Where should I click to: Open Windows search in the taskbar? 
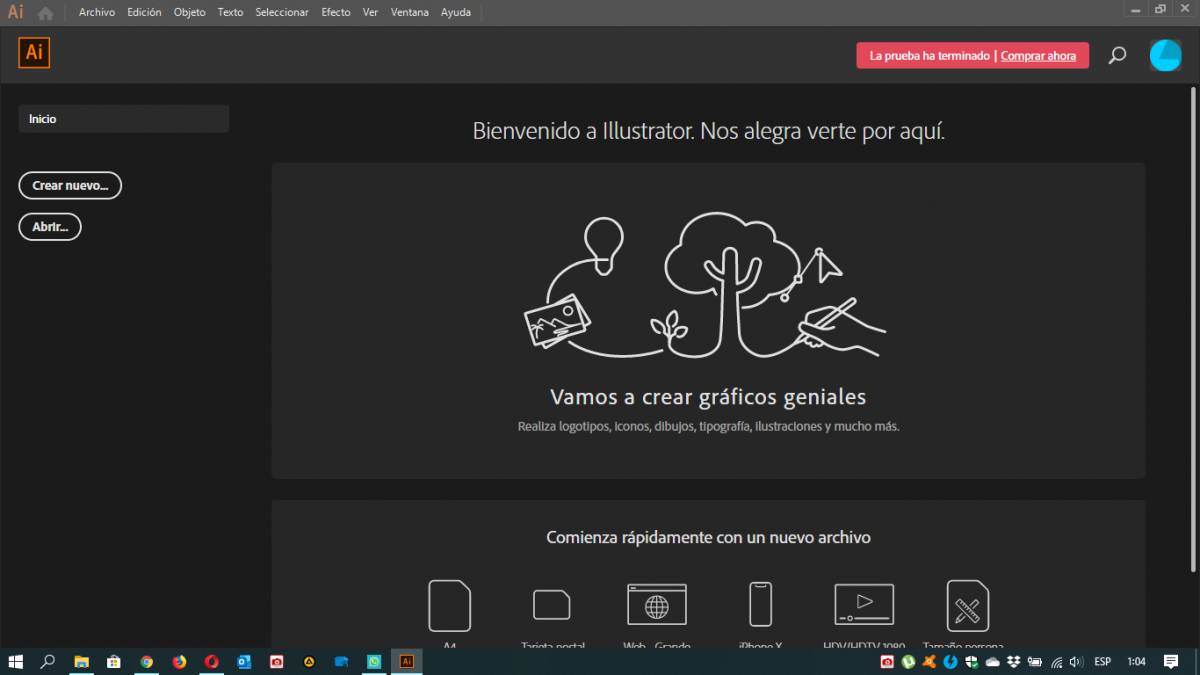click(47, 661)
